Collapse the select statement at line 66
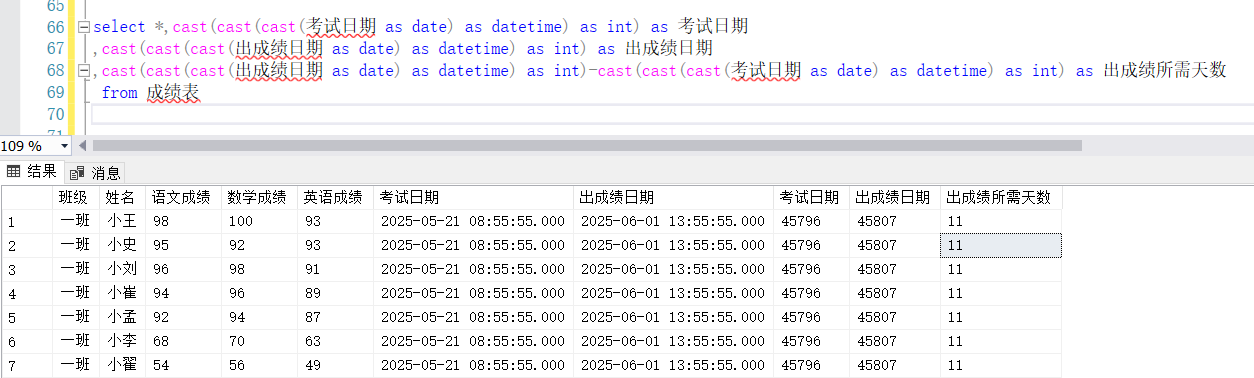Viewport: 1254px width, 378px height. (84, 27)
